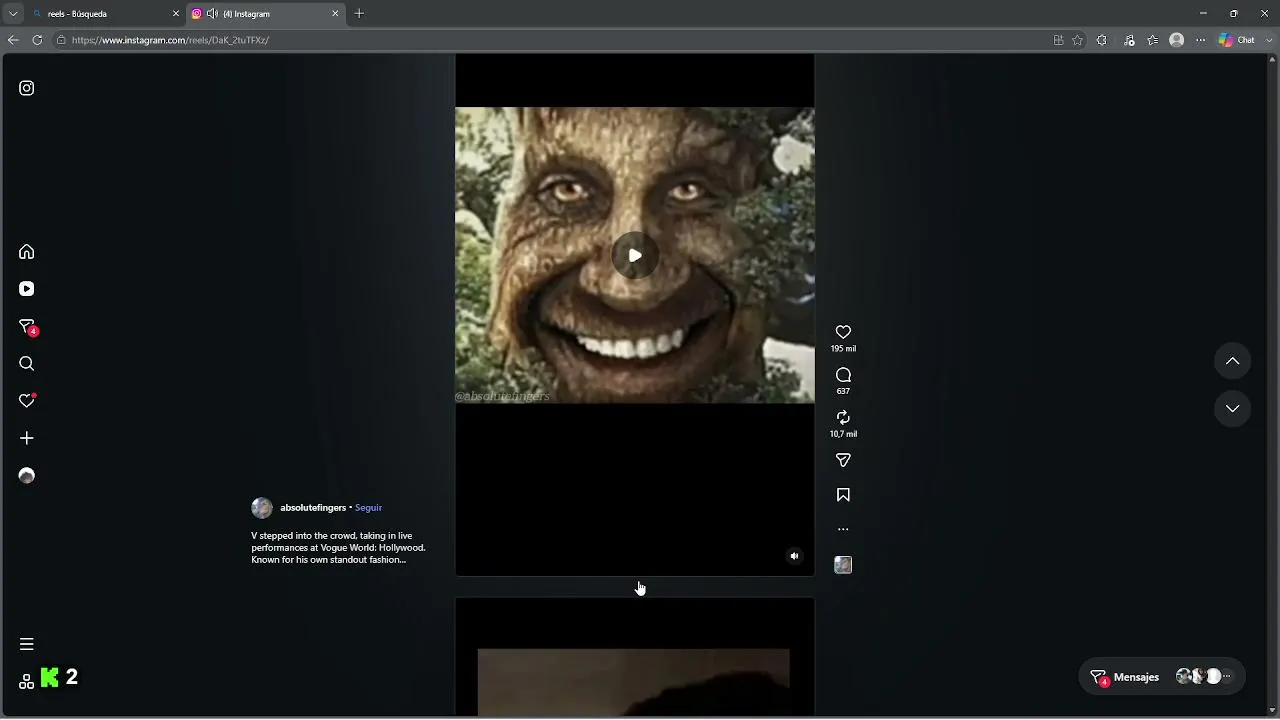
Task: Open Instagram search in the sidebar
Action: (x=27, y=364)
